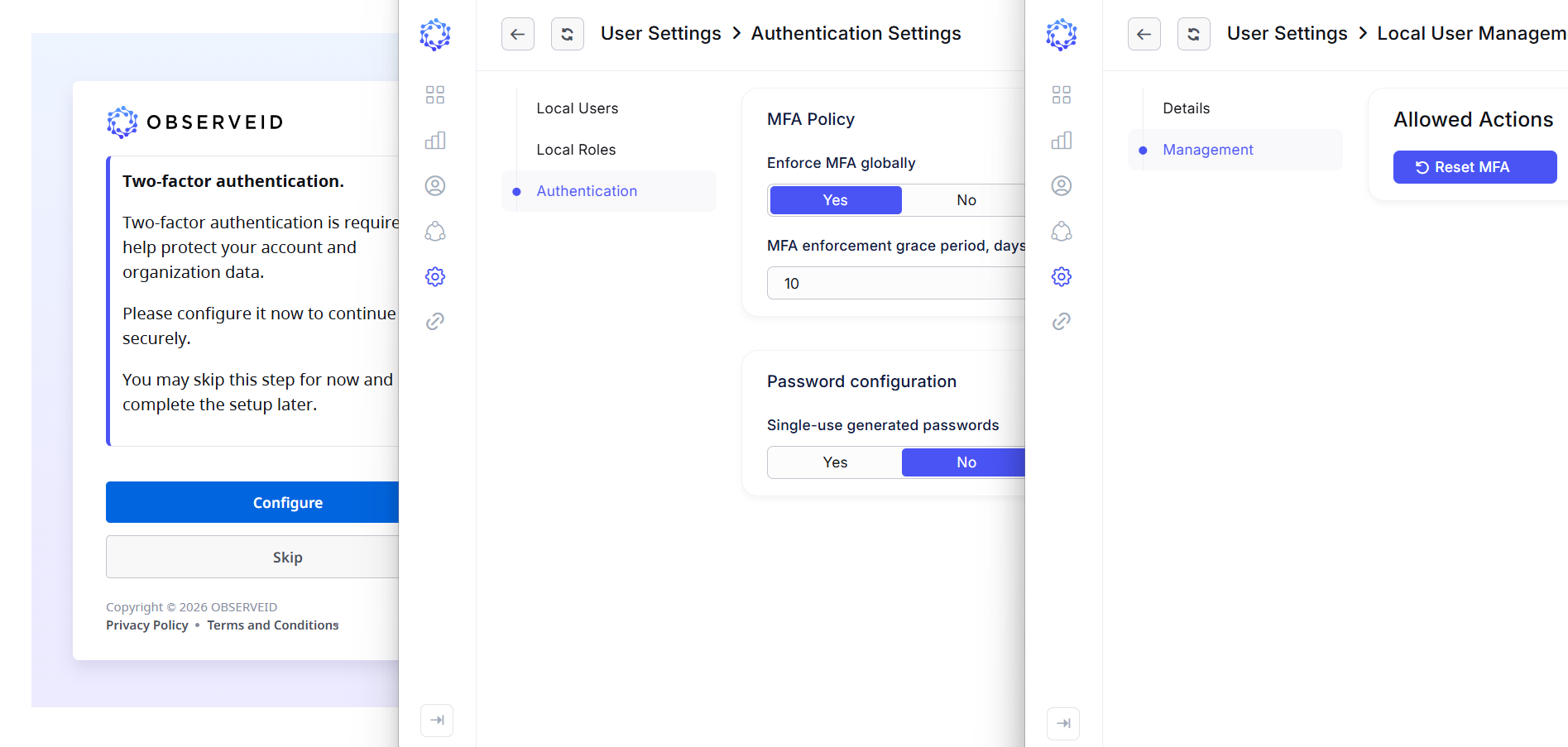Click User Settings breadcrumb in Local User Management
1568x747 pixels.
[x=1287, y=33]
